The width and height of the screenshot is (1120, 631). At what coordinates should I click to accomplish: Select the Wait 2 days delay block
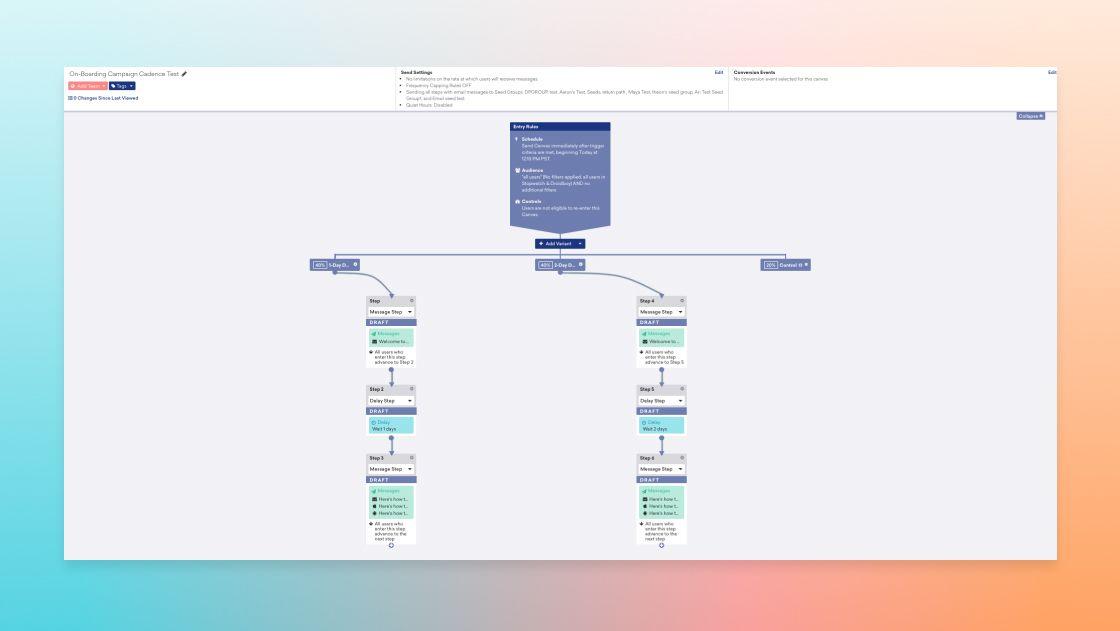tap(661, 426)
